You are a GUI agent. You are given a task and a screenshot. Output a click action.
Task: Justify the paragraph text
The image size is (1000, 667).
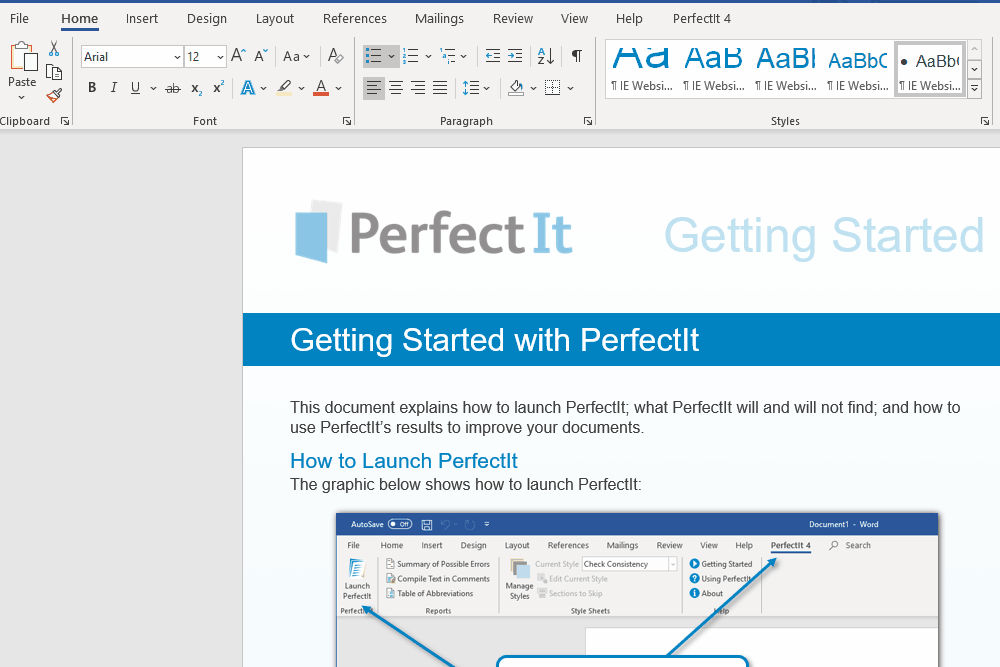pos(440,88)
